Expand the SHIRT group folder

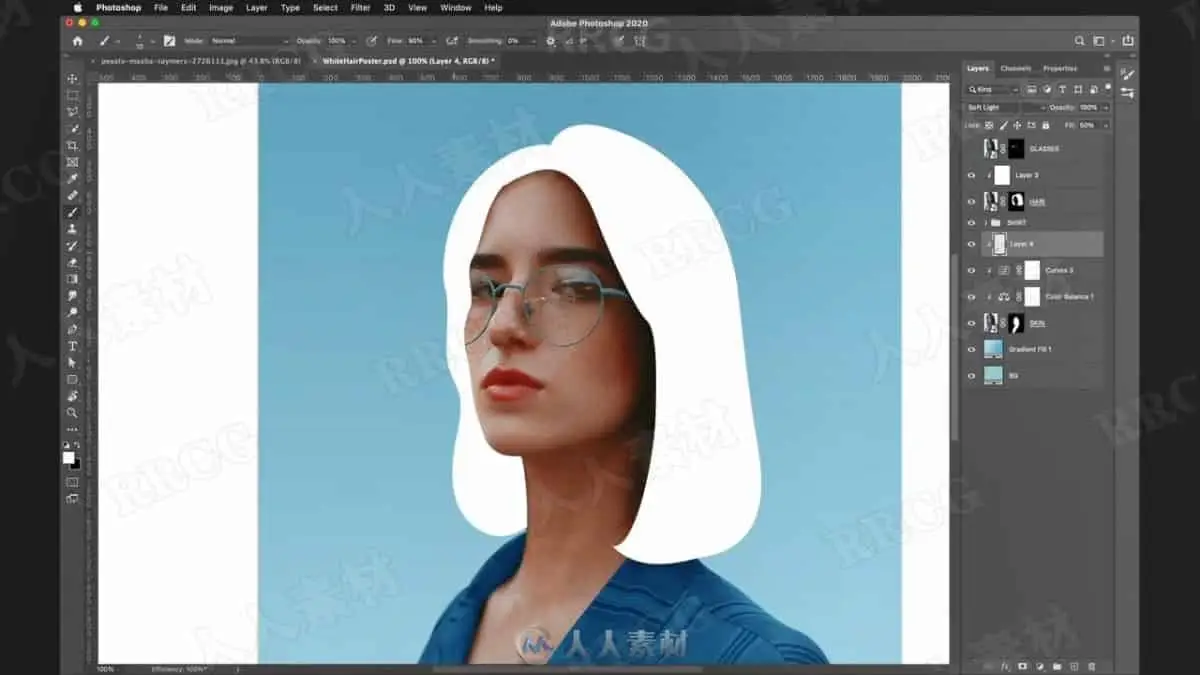[x=986, y=222]
